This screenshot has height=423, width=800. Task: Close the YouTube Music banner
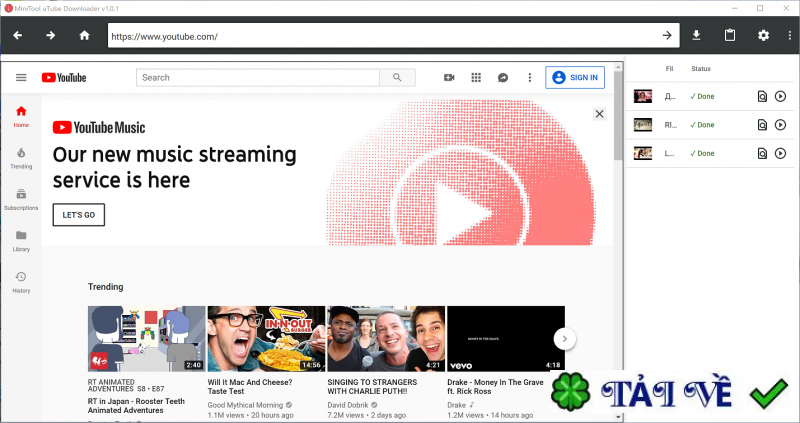(599, 114)
